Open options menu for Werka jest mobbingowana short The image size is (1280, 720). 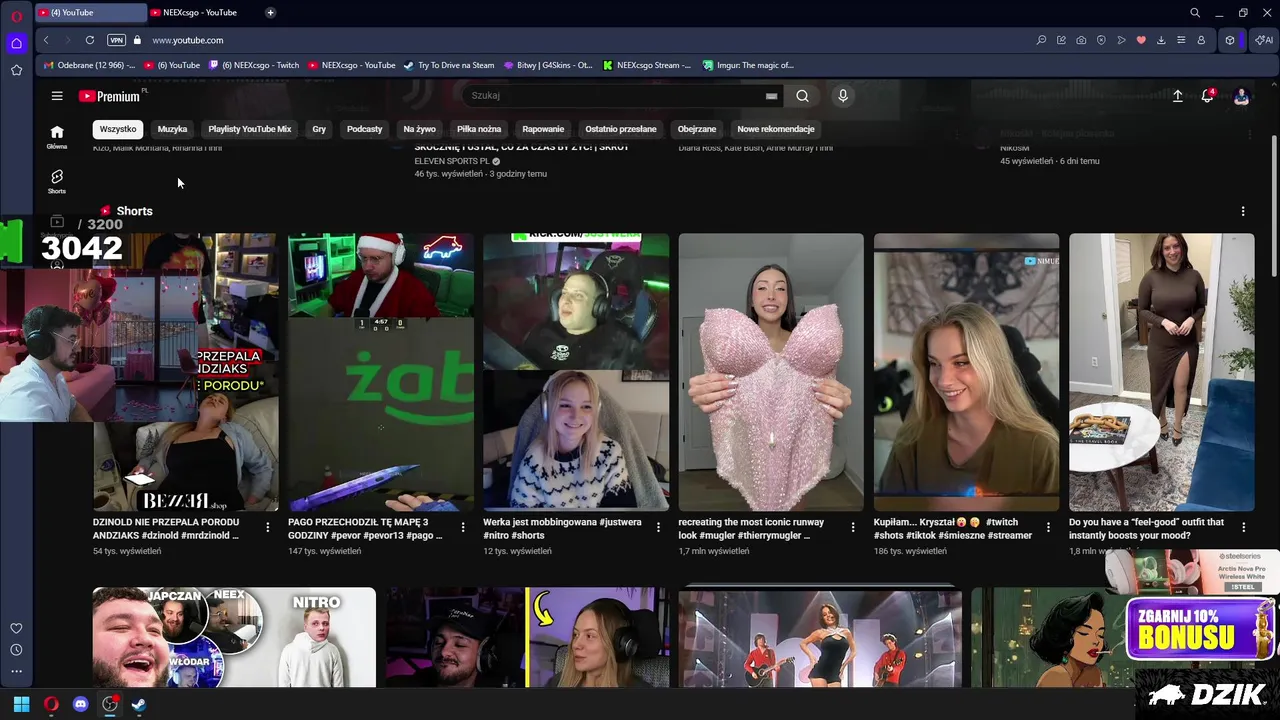tap(658, 527)
